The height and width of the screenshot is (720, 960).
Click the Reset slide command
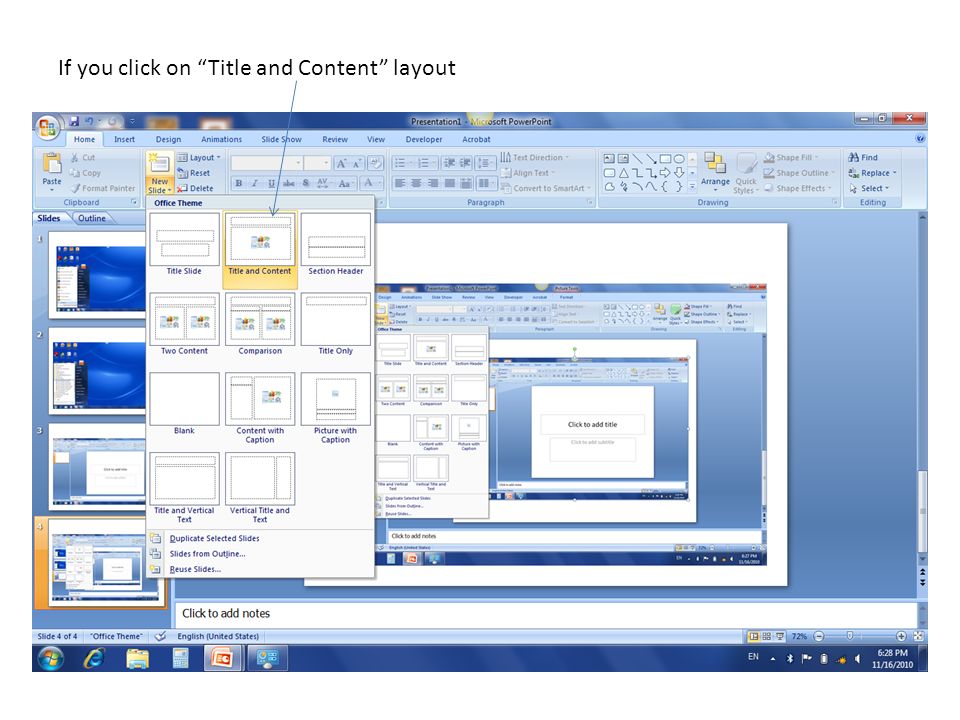(x=194, y=173)
